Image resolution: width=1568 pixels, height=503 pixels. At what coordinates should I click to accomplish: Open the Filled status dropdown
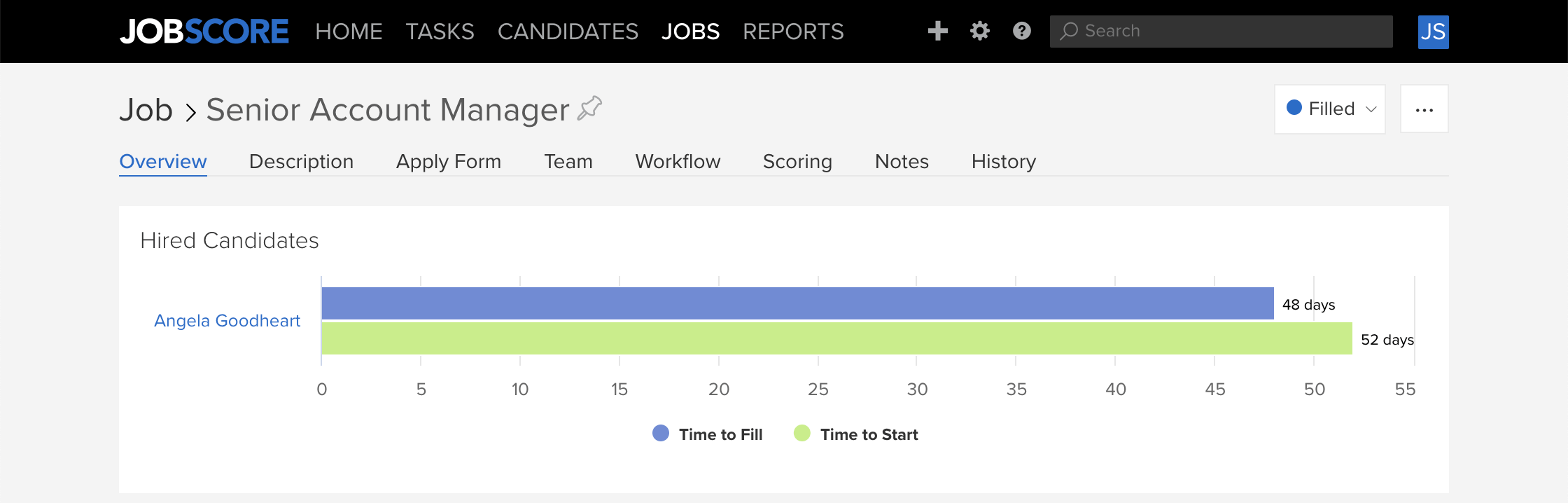pos(1329,109)
